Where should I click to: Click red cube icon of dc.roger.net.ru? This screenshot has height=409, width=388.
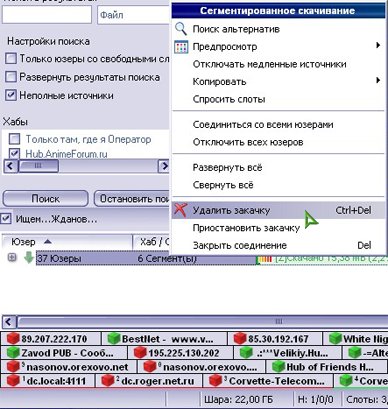(x=108, y=381)
